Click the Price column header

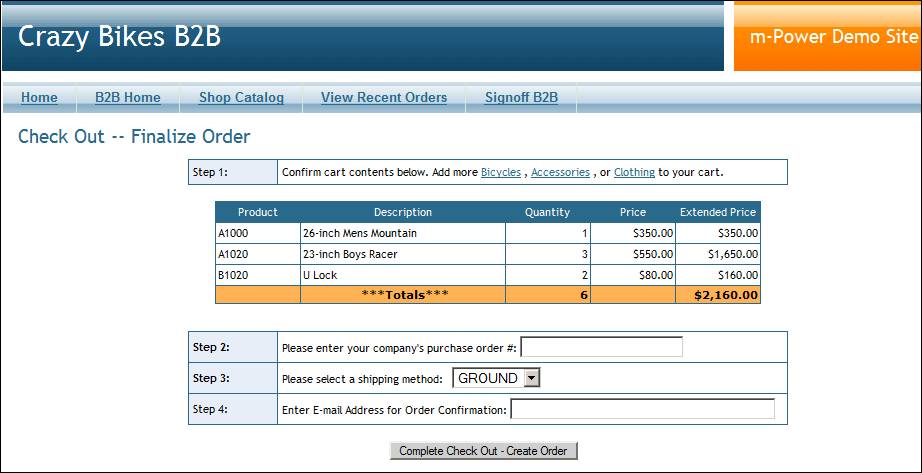coord(633,212)
